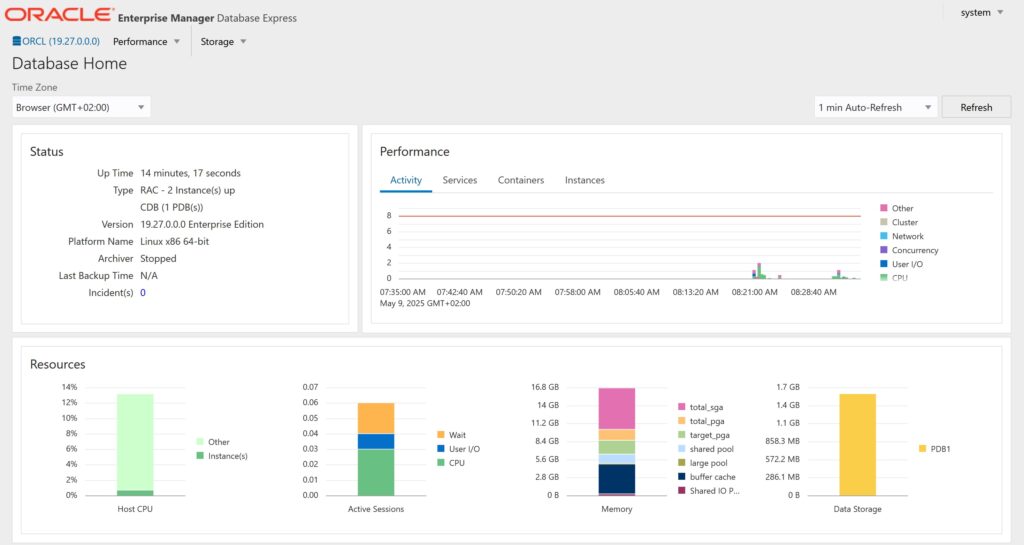Click the Host CPU Other legend swatch
Image resolution: width=1024 pixels, height=545 pixels.
(x=200, y=442)
